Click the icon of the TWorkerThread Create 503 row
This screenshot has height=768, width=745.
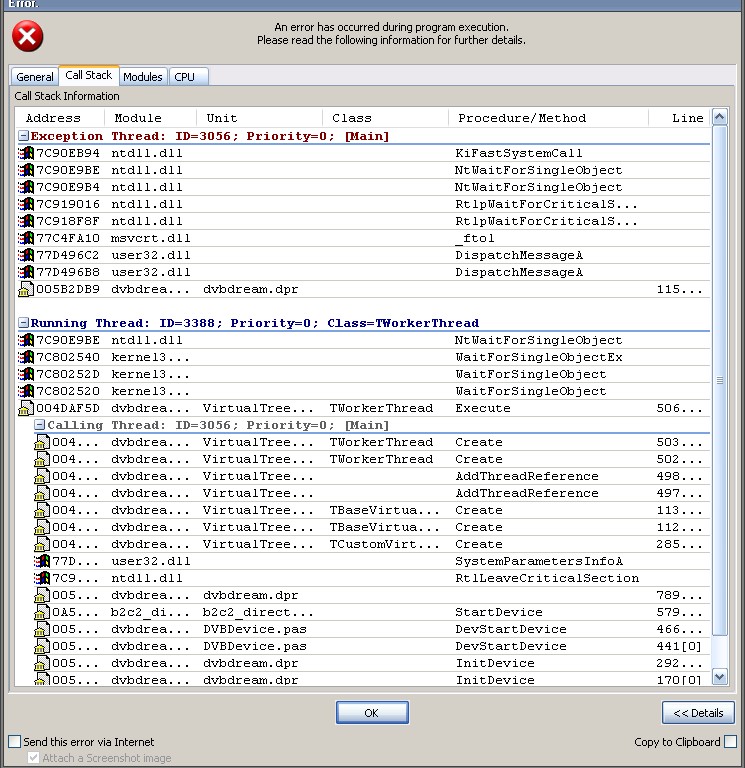point(42,443)
